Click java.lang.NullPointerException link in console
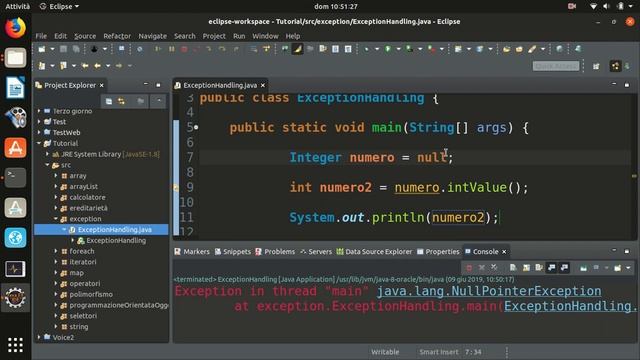This screenshot has width=640, height=360. (489, 291)
